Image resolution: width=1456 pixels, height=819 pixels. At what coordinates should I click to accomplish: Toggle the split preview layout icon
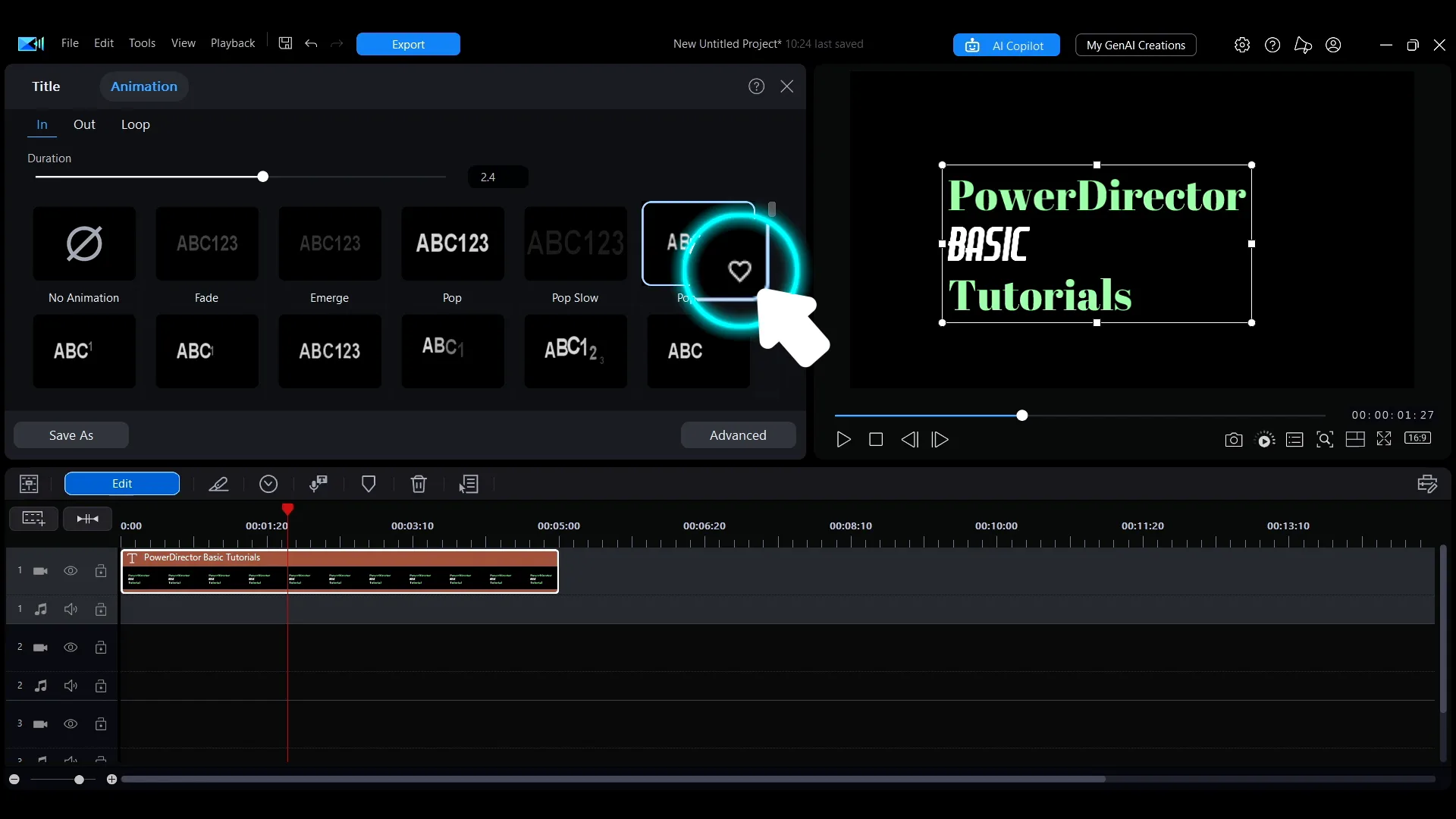(1355, 439)
